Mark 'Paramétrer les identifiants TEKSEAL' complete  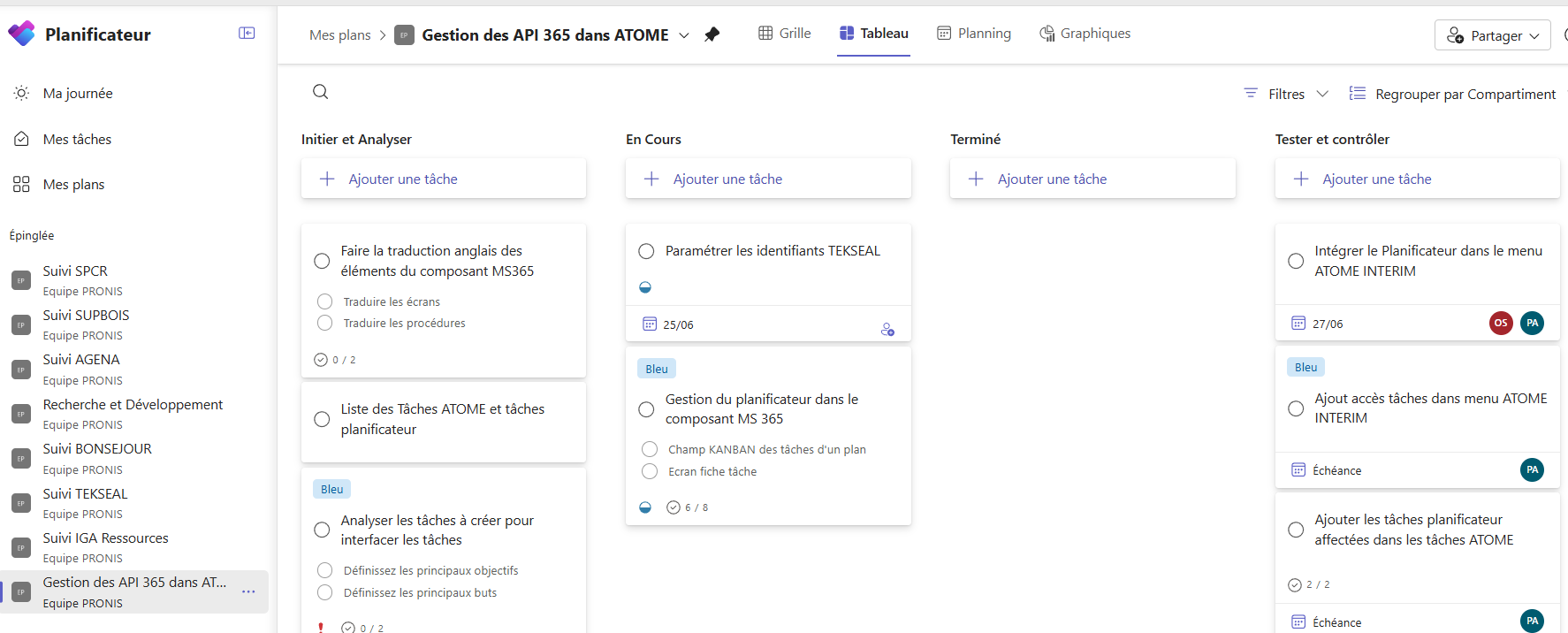(646, 251)
